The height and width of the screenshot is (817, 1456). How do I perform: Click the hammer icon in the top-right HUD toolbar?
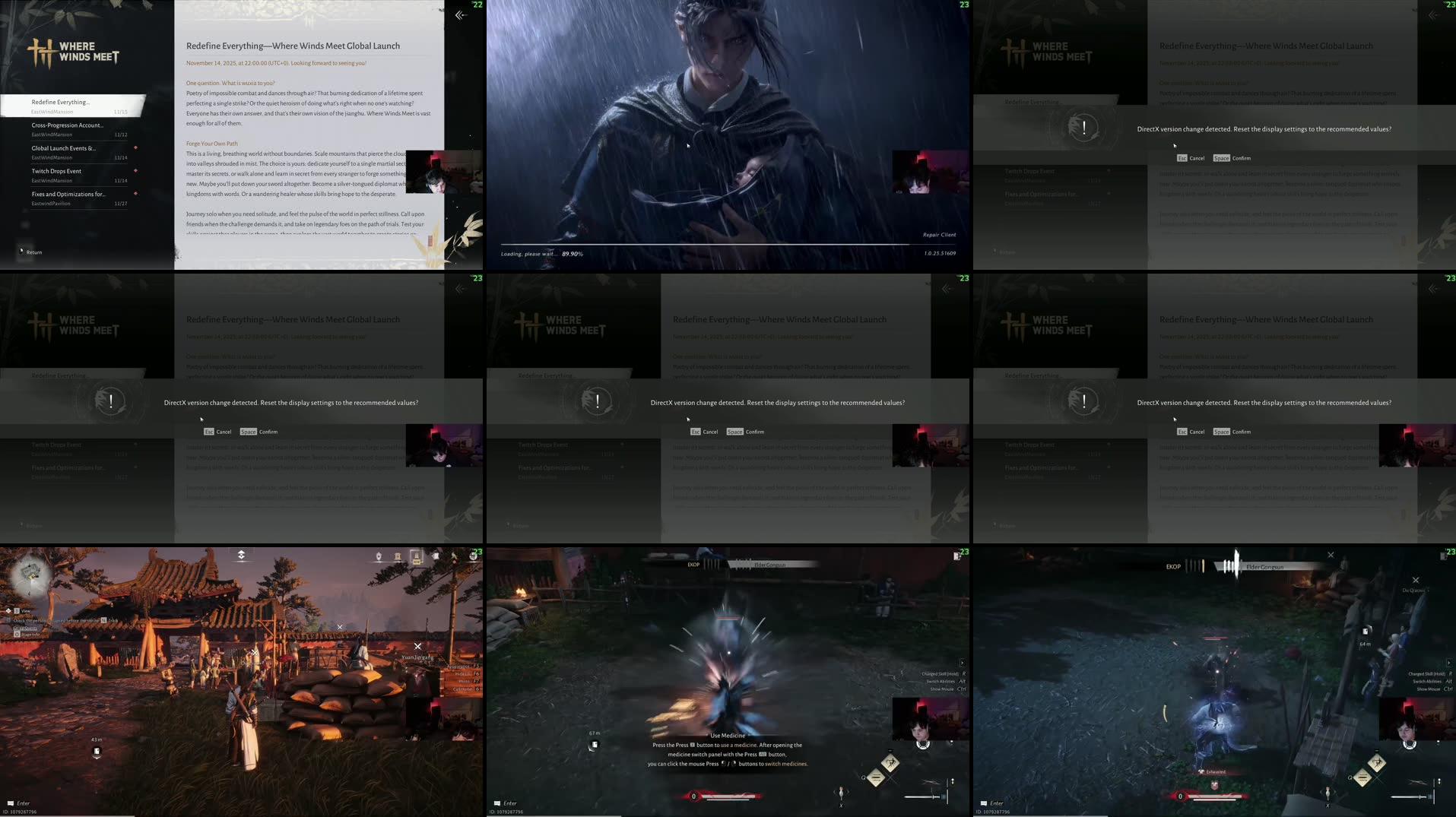455,556
